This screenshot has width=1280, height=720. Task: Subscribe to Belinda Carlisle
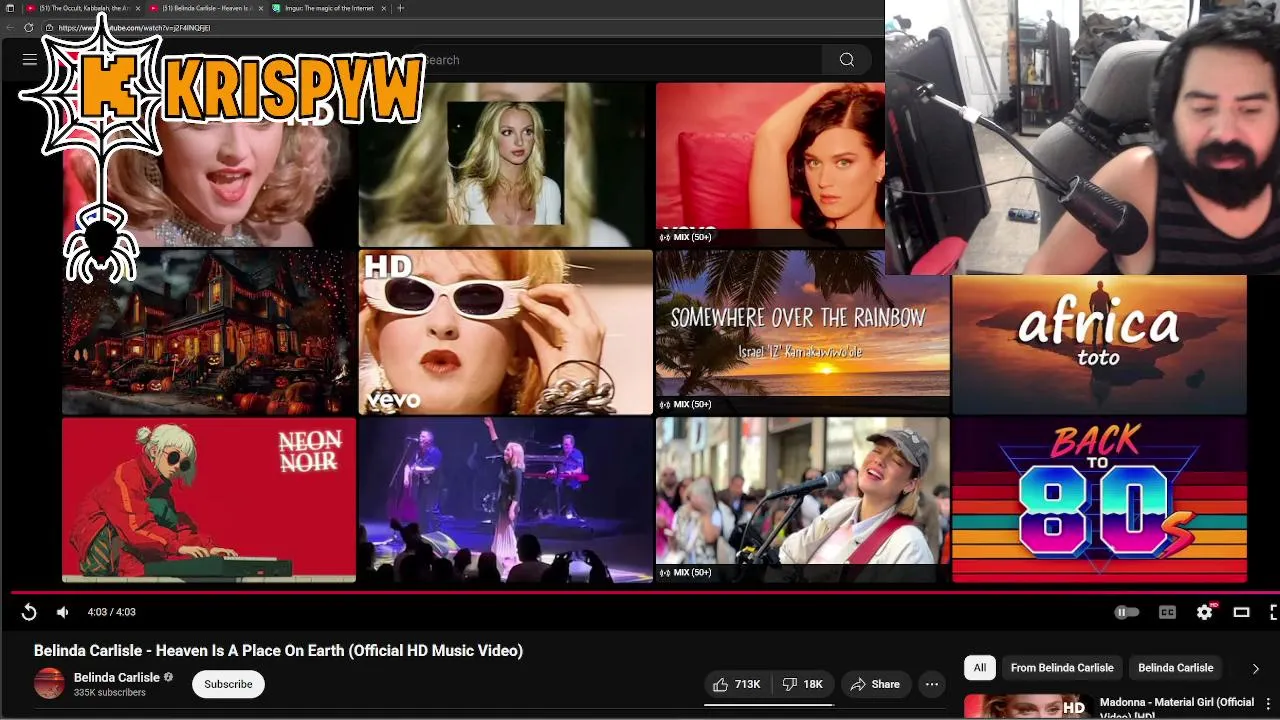pos(228,684)
